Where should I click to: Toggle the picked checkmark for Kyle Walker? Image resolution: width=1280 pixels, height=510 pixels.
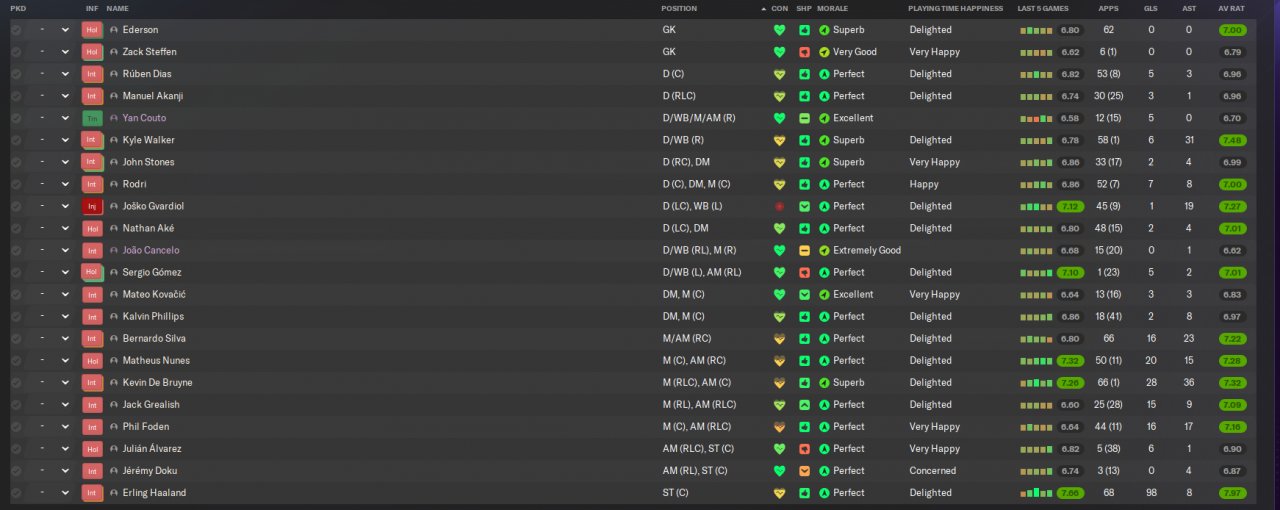(16, 140)
